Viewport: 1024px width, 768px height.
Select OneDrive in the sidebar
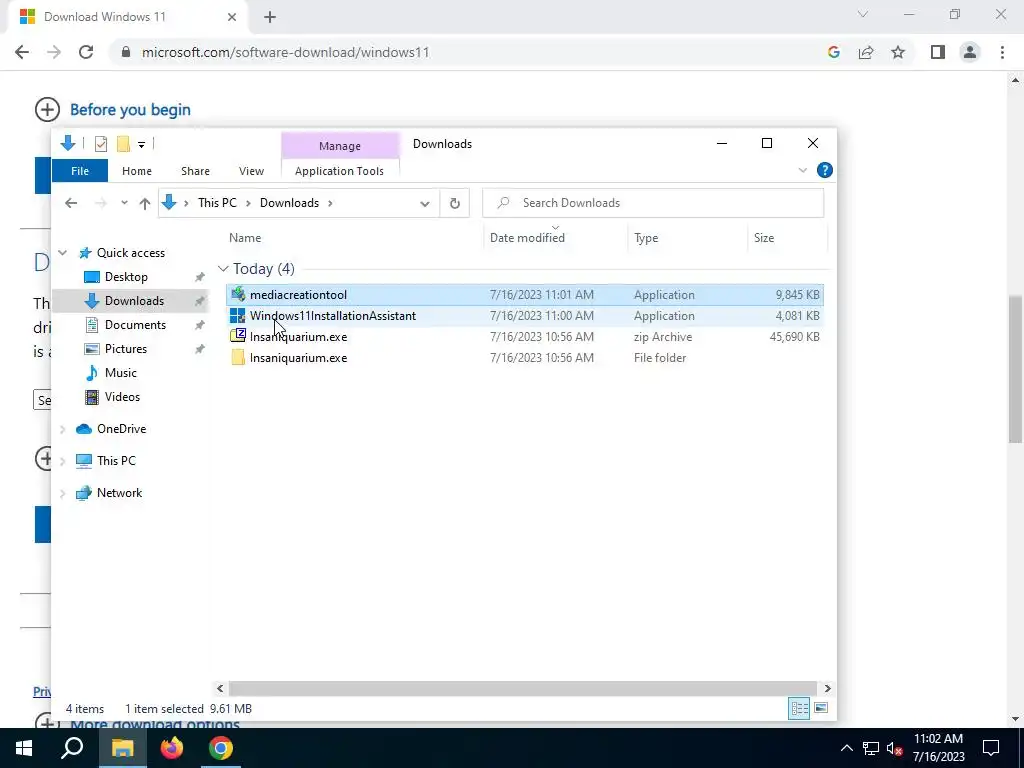point(121,429)
